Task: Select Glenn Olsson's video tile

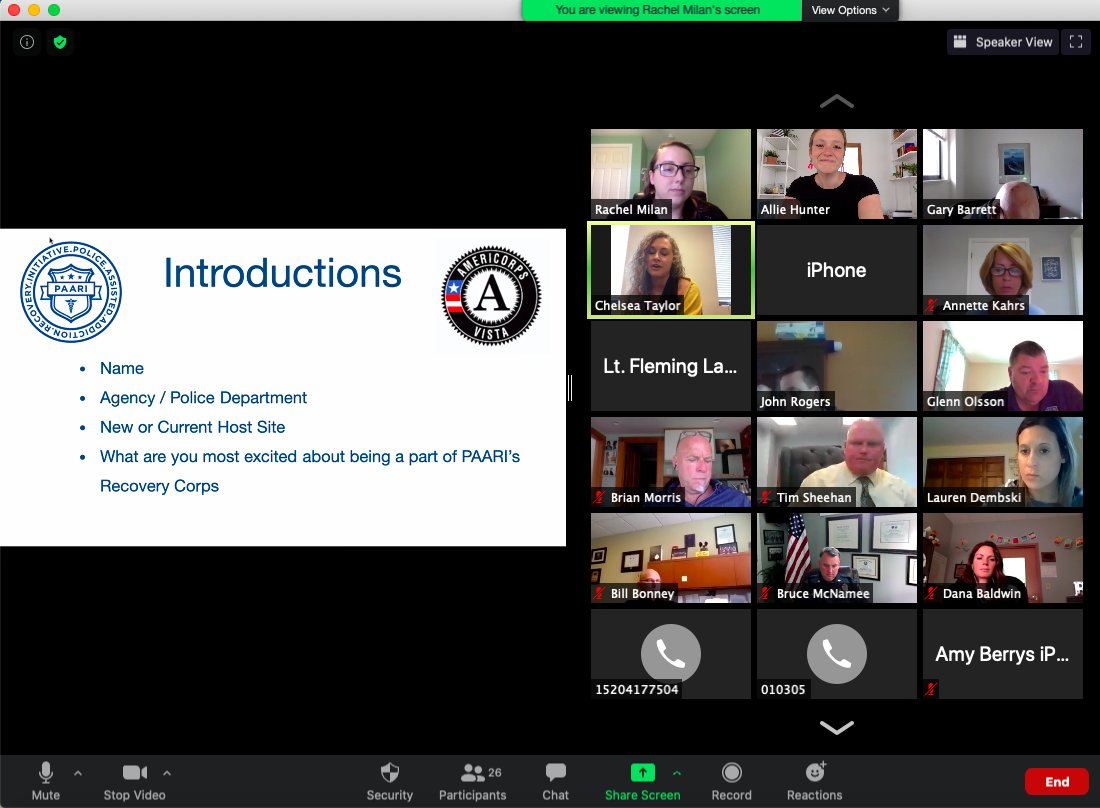Action: (x=1002, y=366)
